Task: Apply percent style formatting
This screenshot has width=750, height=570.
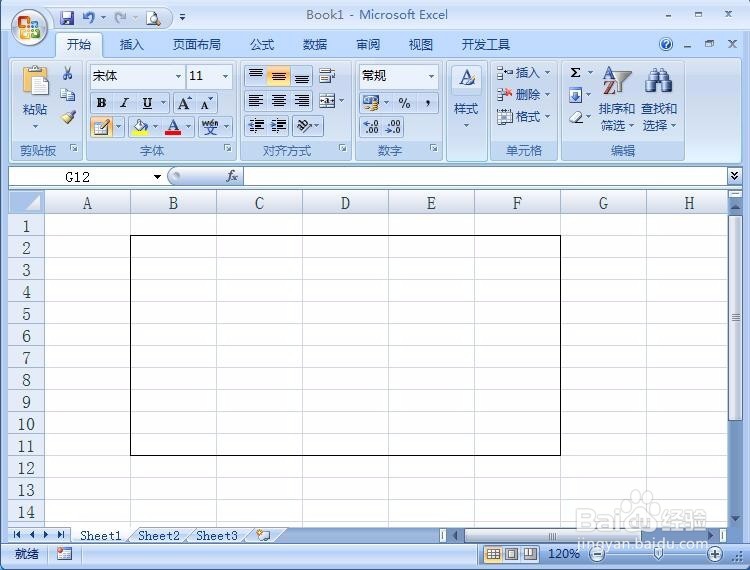Action: pos(405,103)
